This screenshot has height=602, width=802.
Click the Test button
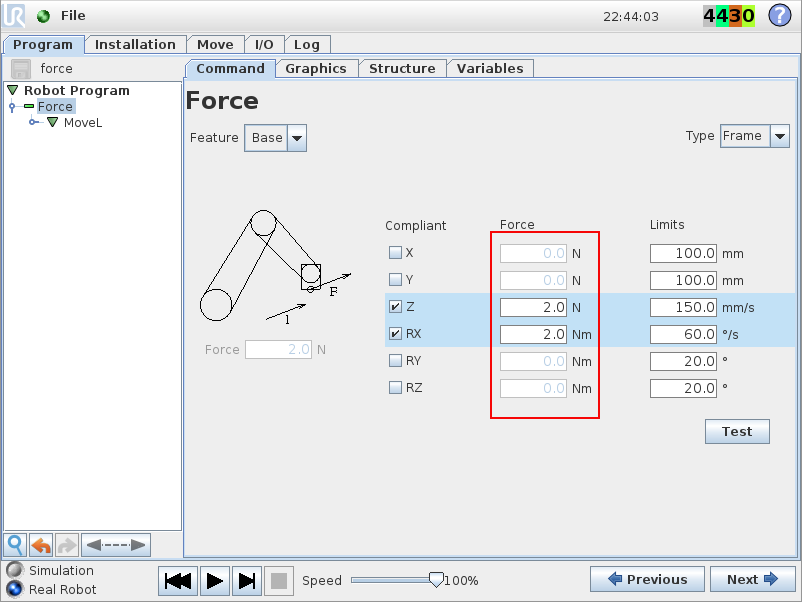point(737,432)
